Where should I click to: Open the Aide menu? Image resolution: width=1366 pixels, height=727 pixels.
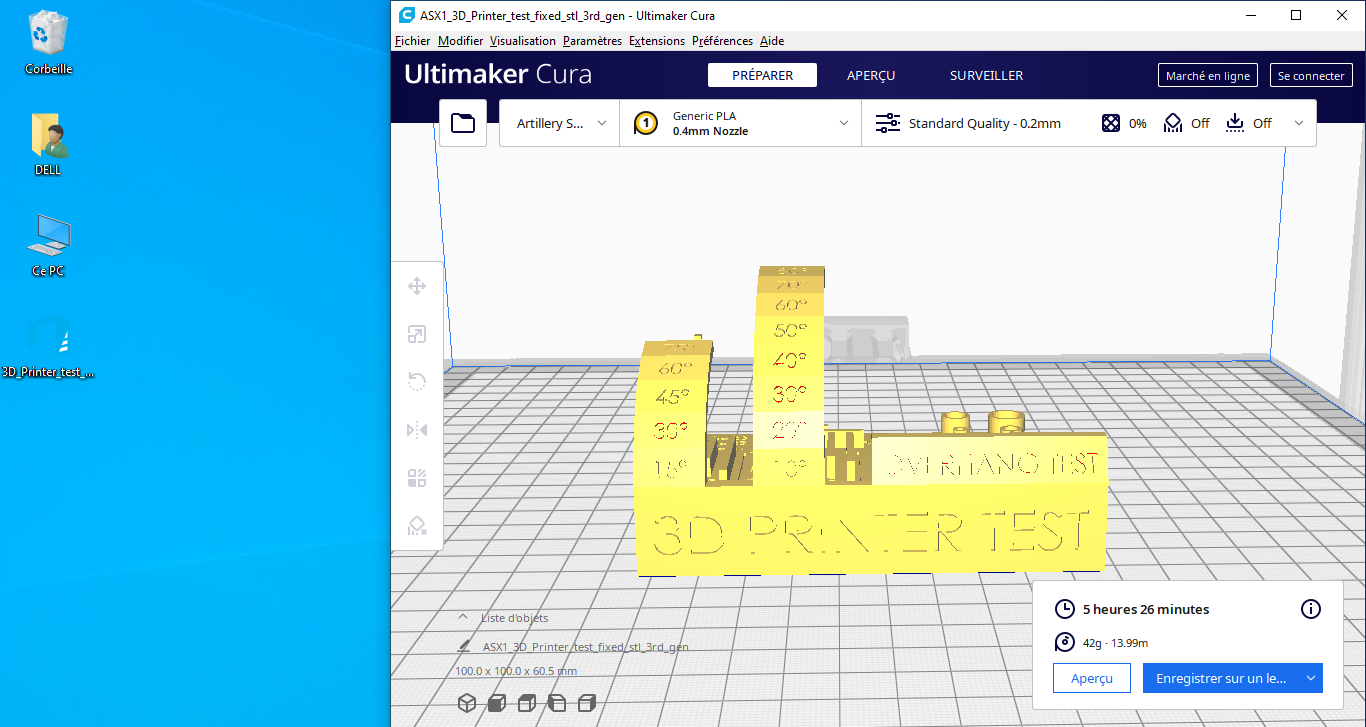[x=772, y=41]
